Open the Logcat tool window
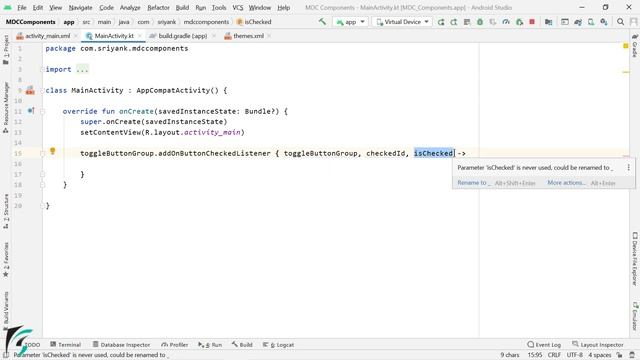The height and width of the screenshot is (360, 640). point(278,344)
